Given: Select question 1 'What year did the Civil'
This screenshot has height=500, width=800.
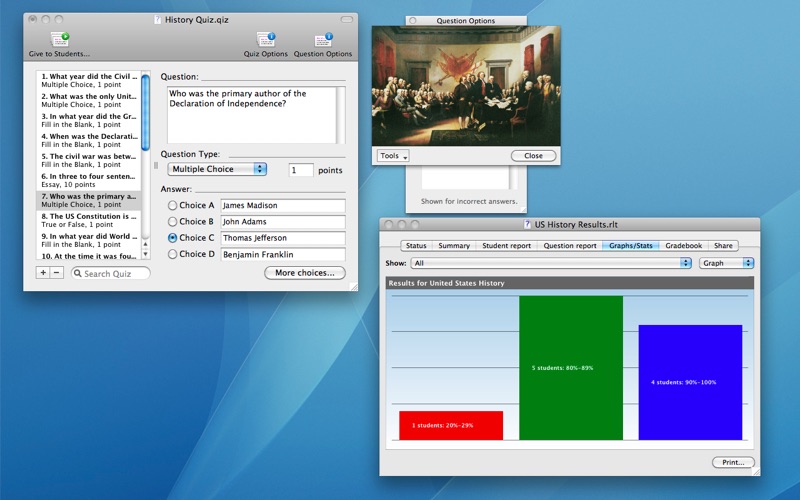Looking at the screenshot, I should tap(89, 80).
